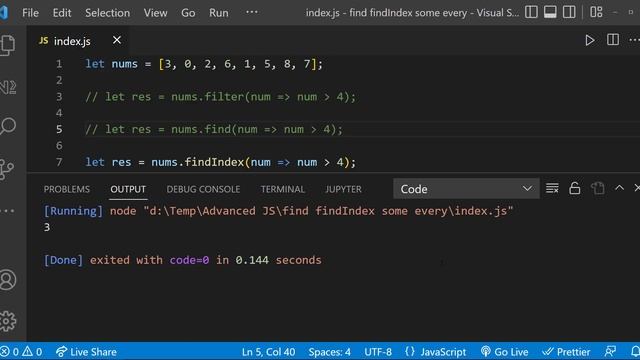
Task: Run the code with play icon
Action: tap(589, 40)
